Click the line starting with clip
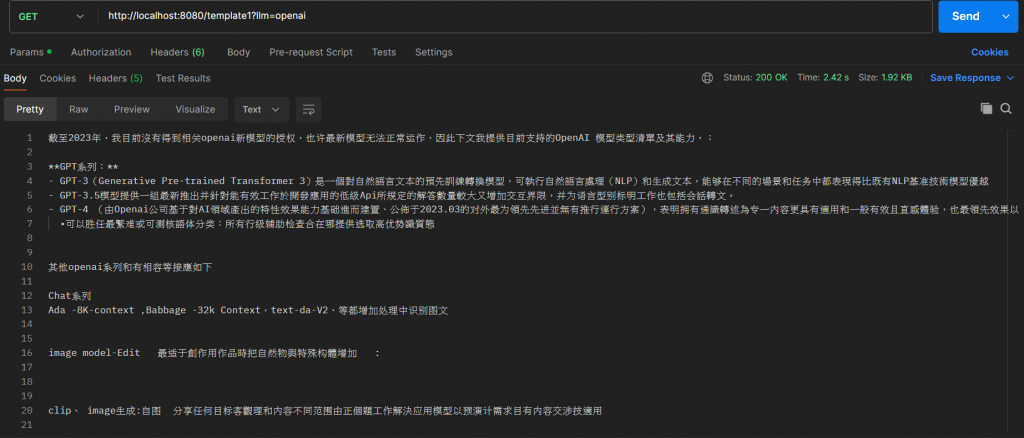Viewport: 1024px width, 438px height. click(325, 411)
